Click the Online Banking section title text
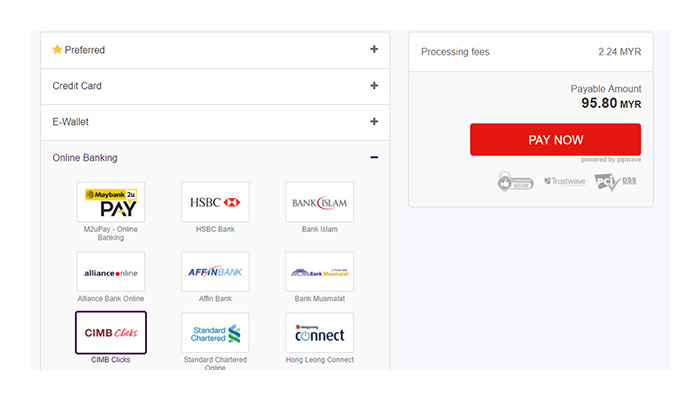The width and height of the screenshot is (700, 400). [85, 157]
